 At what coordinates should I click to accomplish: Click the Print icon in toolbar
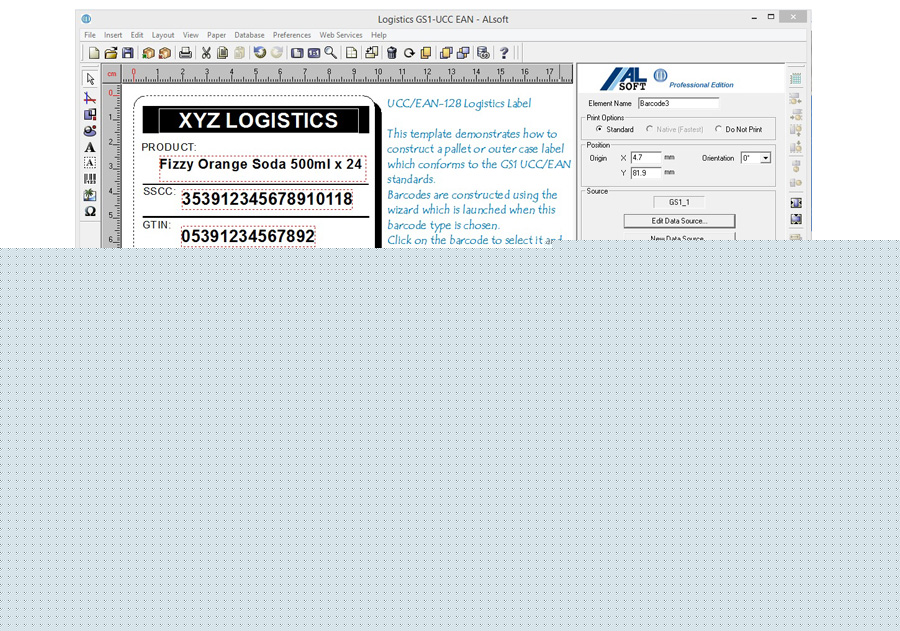pyautogui.click(x=185, y=53)
